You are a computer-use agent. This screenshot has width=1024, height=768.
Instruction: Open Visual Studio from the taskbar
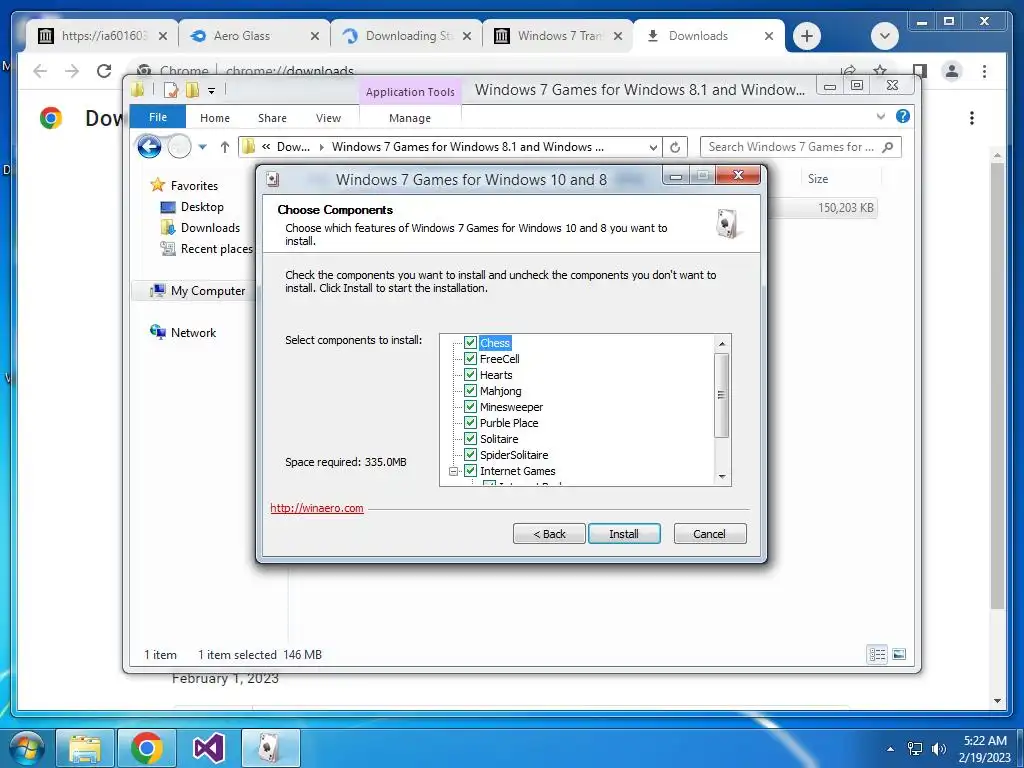click(x=209, y=748)
